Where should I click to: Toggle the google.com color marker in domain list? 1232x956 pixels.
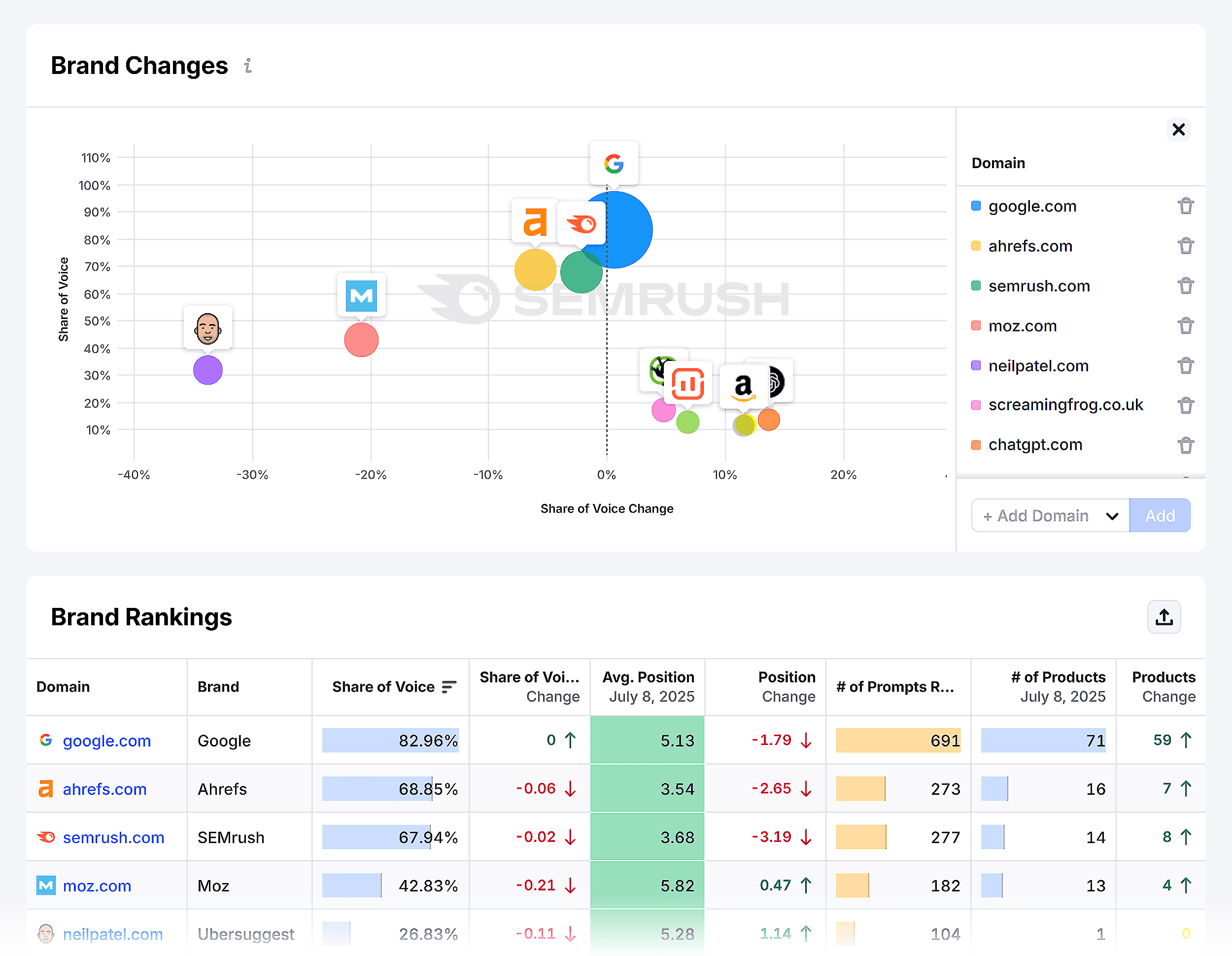[975, 206]
